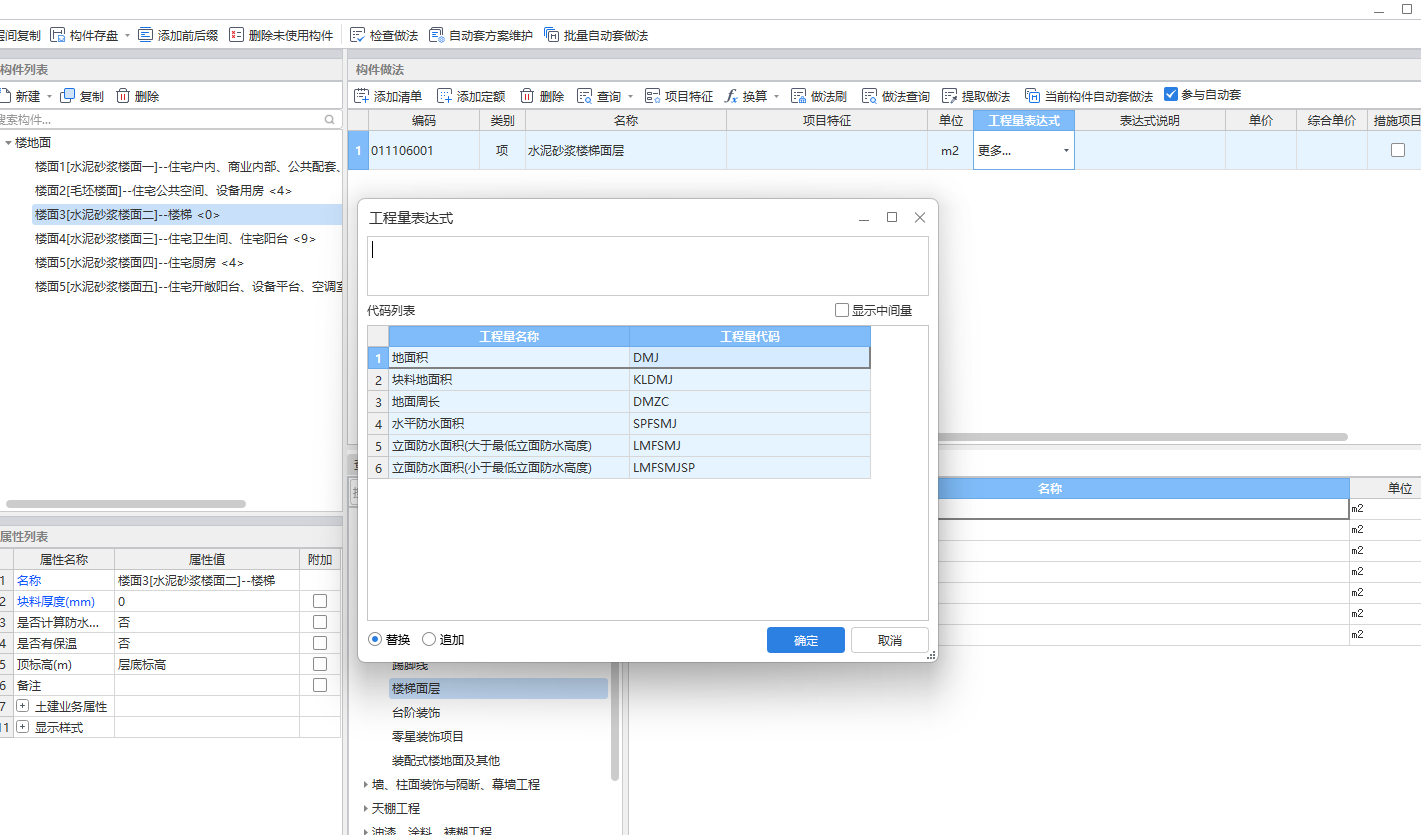Click 当前构件自动套做法 toolbar icon
Image resolution: width=1421 pixels, height=835 pixels.
pos(1033,96)
